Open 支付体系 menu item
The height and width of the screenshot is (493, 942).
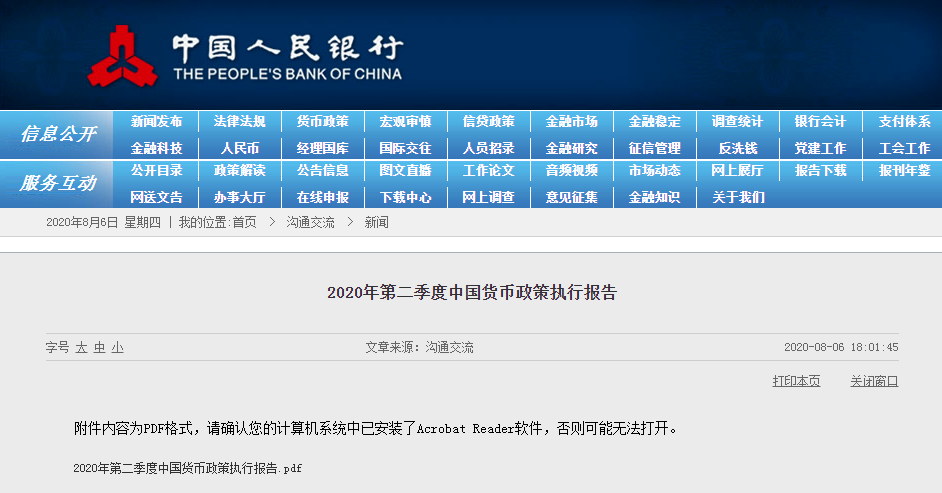click(x=904, y=121)
